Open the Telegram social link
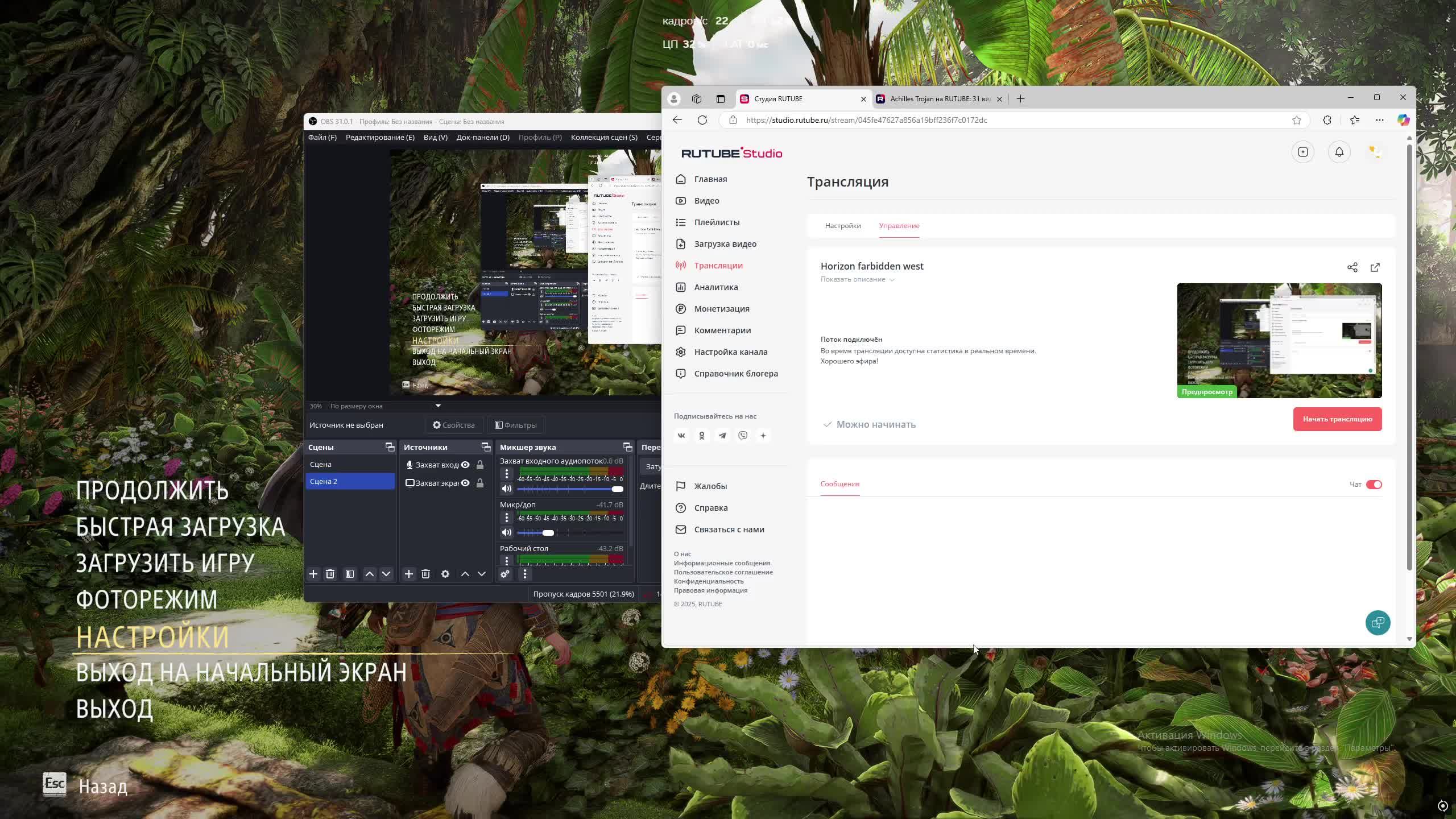1456x819 pixels. pos(722,436)
